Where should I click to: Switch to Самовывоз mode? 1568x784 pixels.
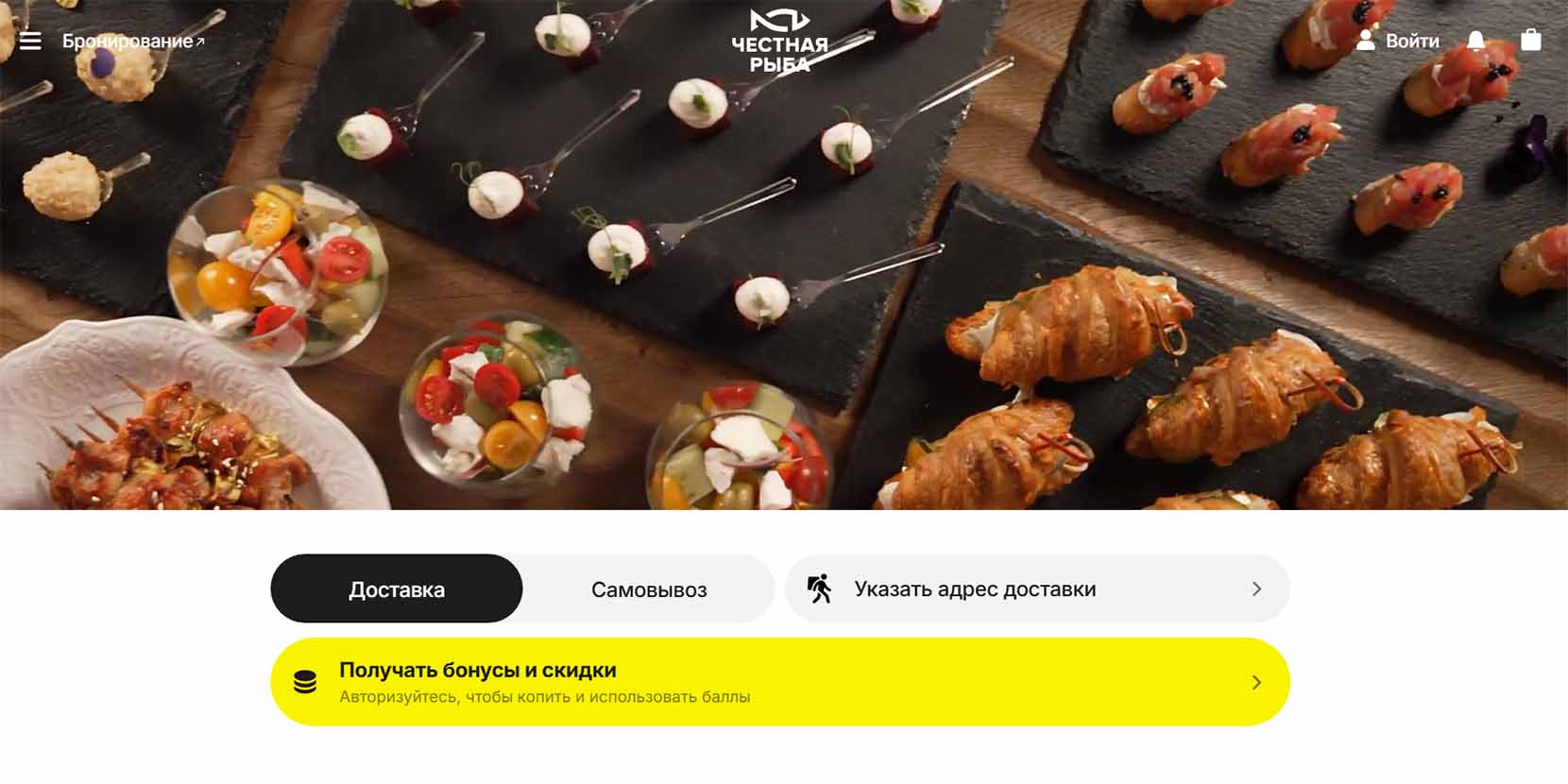coord(649,589)
